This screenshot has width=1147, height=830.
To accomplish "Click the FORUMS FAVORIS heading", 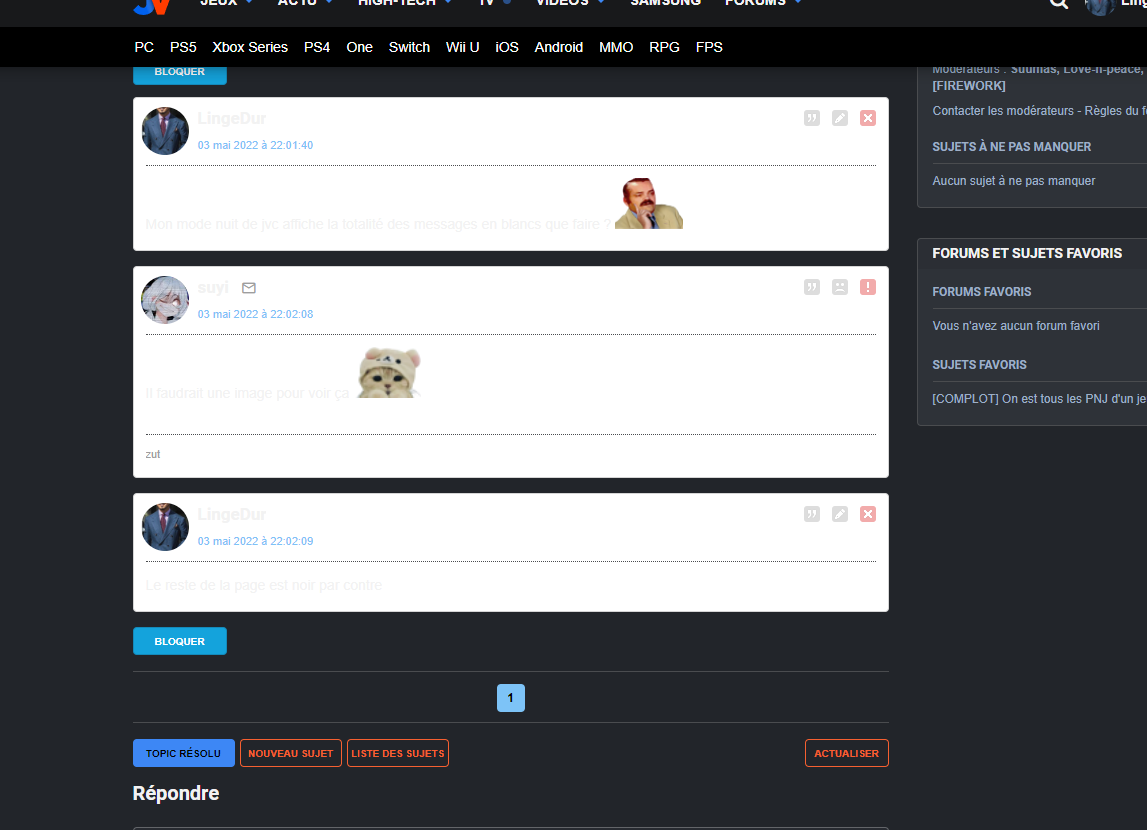I will click(x=982, y=292).
